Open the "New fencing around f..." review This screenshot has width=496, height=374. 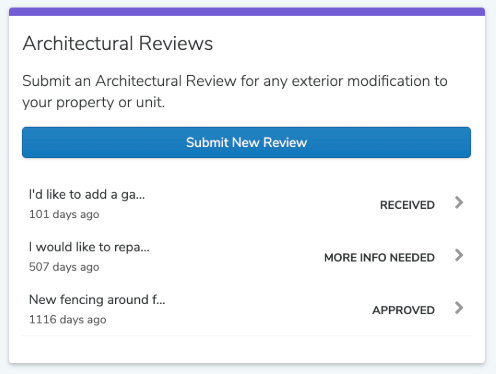point(97,300)
